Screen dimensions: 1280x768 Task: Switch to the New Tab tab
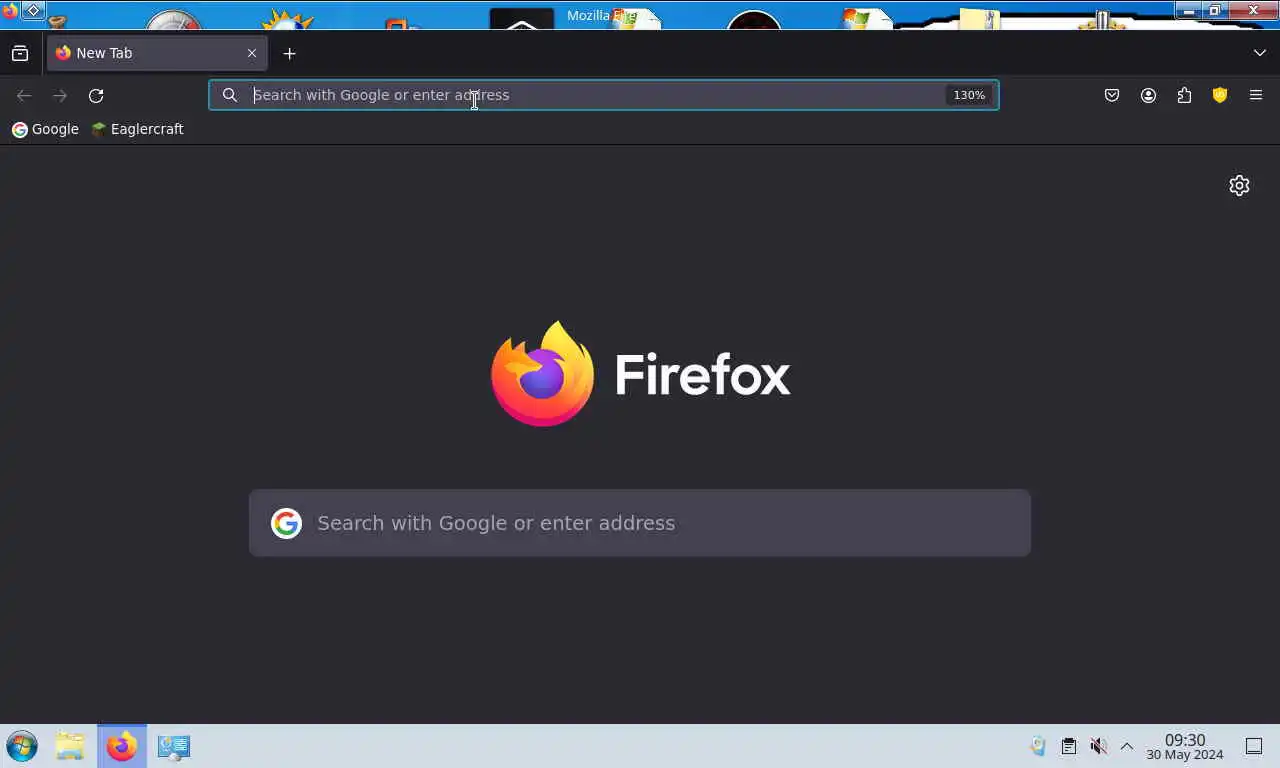coord(157,53)
